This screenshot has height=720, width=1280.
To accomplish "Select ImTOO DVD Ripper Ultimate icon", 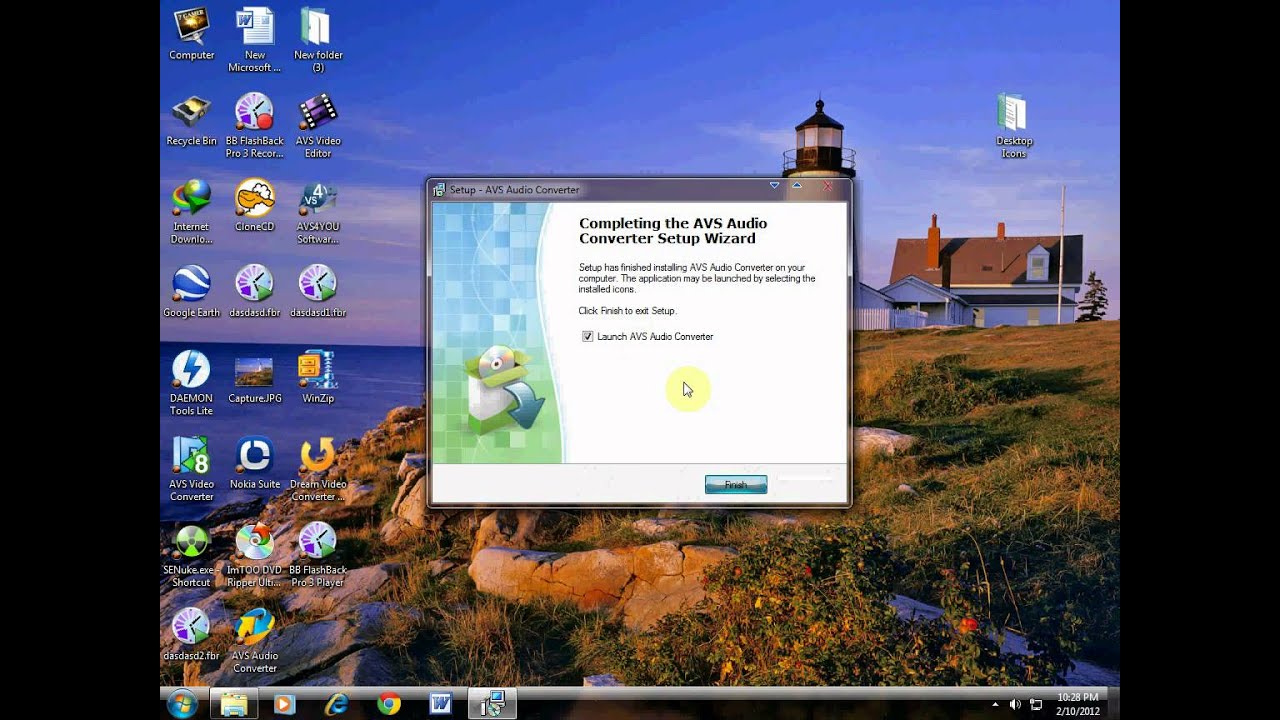I will [255, 555].
